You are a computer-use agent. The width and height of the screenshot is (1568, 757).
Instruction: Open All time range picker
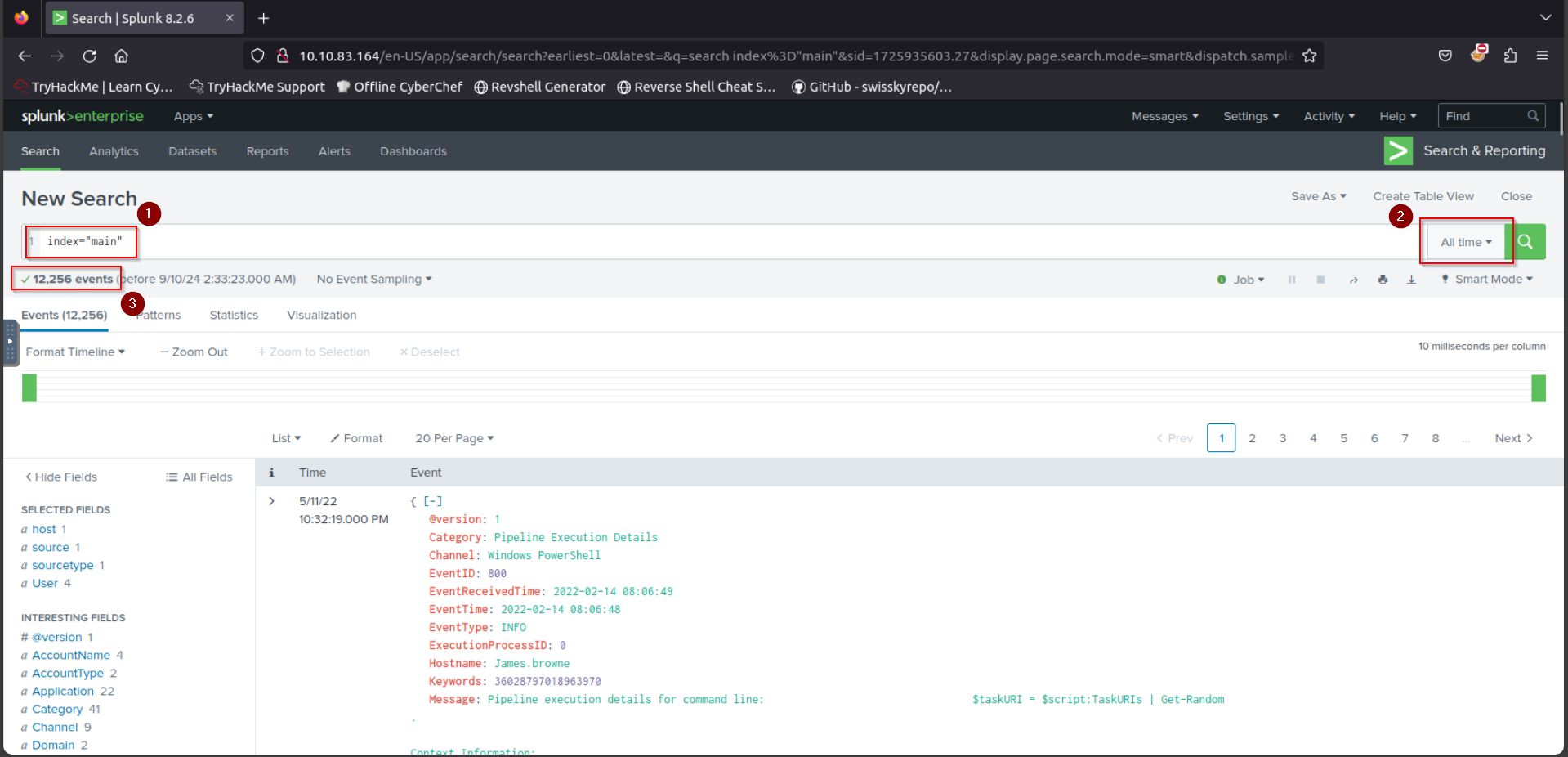pos(1466,242)
